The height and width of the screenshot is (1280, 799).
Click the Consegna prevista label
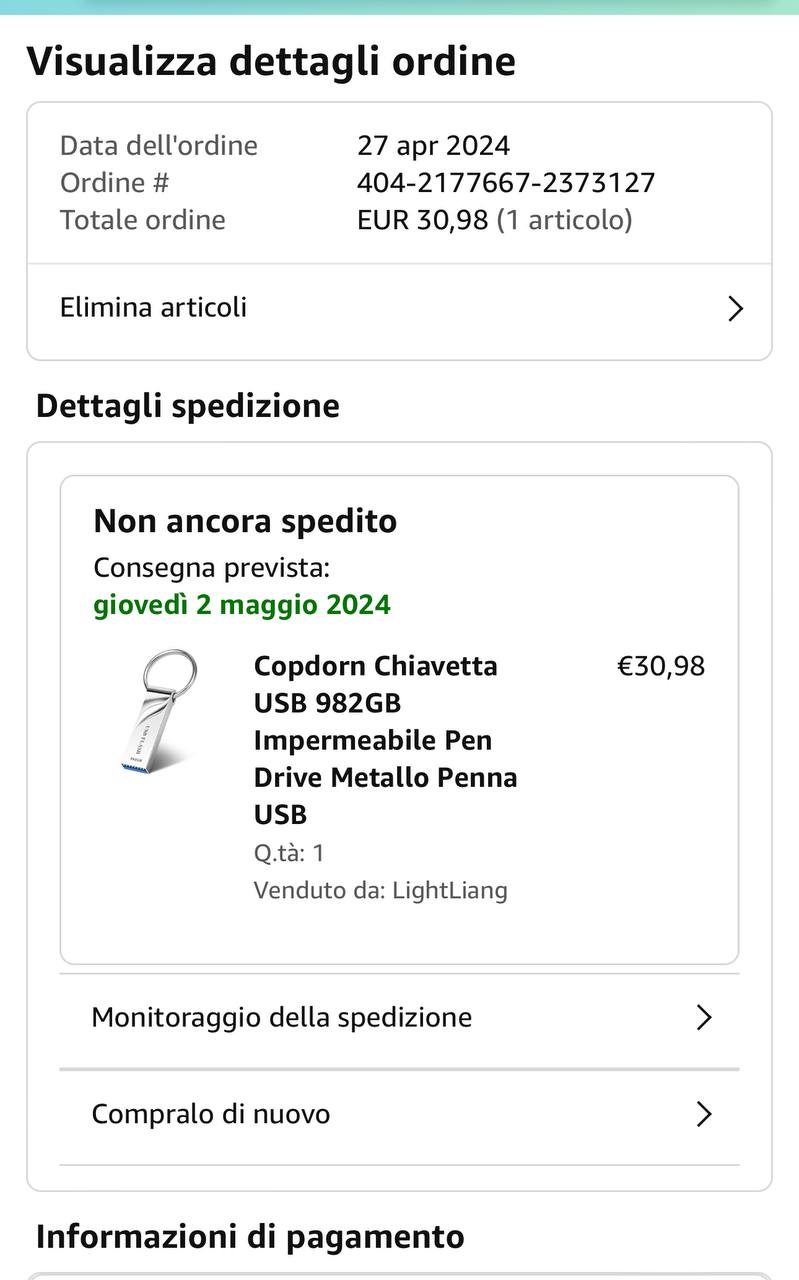pos(211,568)
